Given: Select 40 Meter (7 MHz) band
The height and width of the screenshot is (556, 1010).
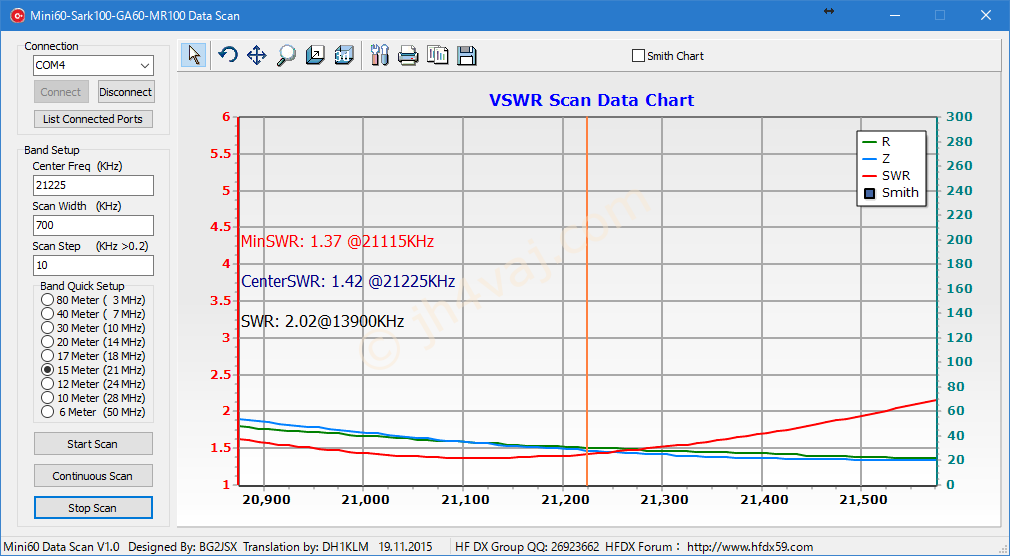Looking at the screenshot, I should (x=93, y=314).
